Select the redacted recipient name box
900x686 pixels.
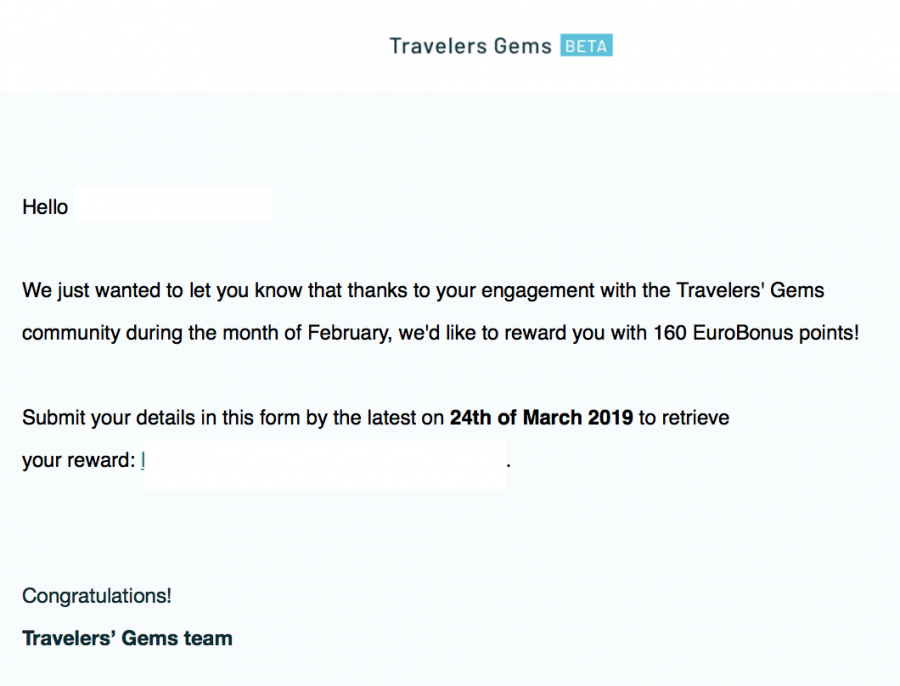(x=173, y=206)
